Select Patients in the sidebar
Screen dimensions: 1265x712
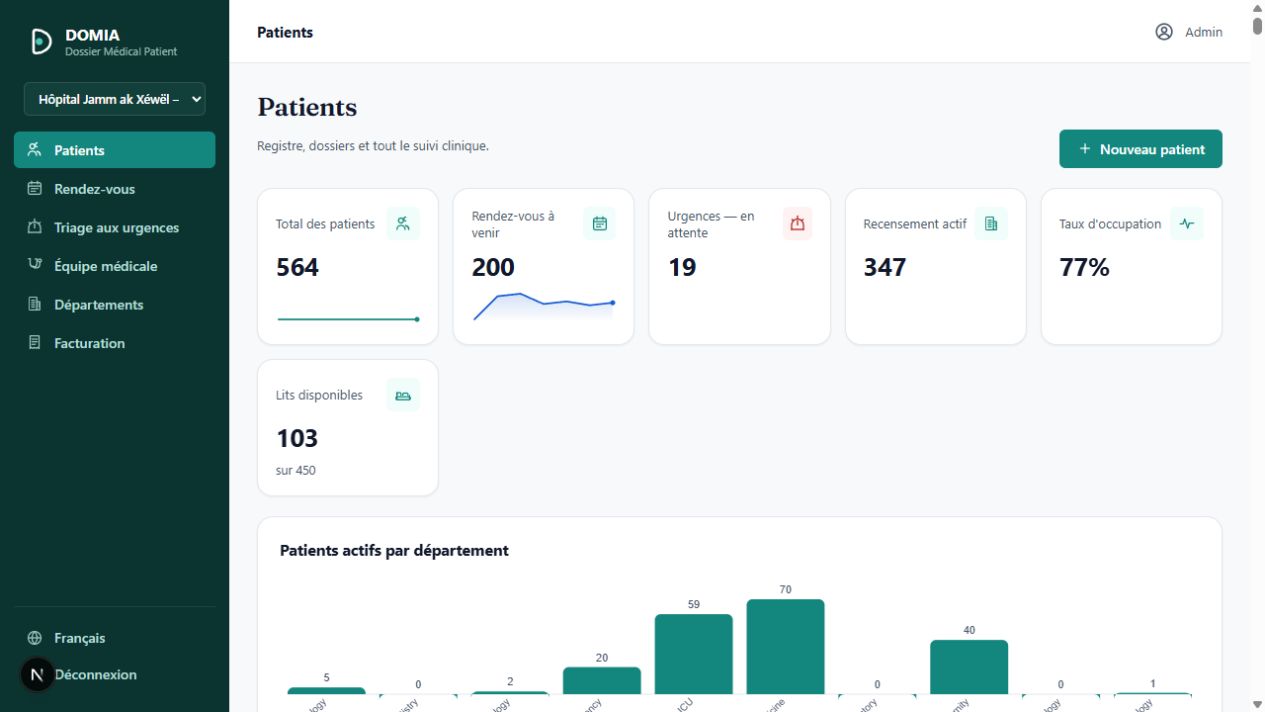coord(115,150)
